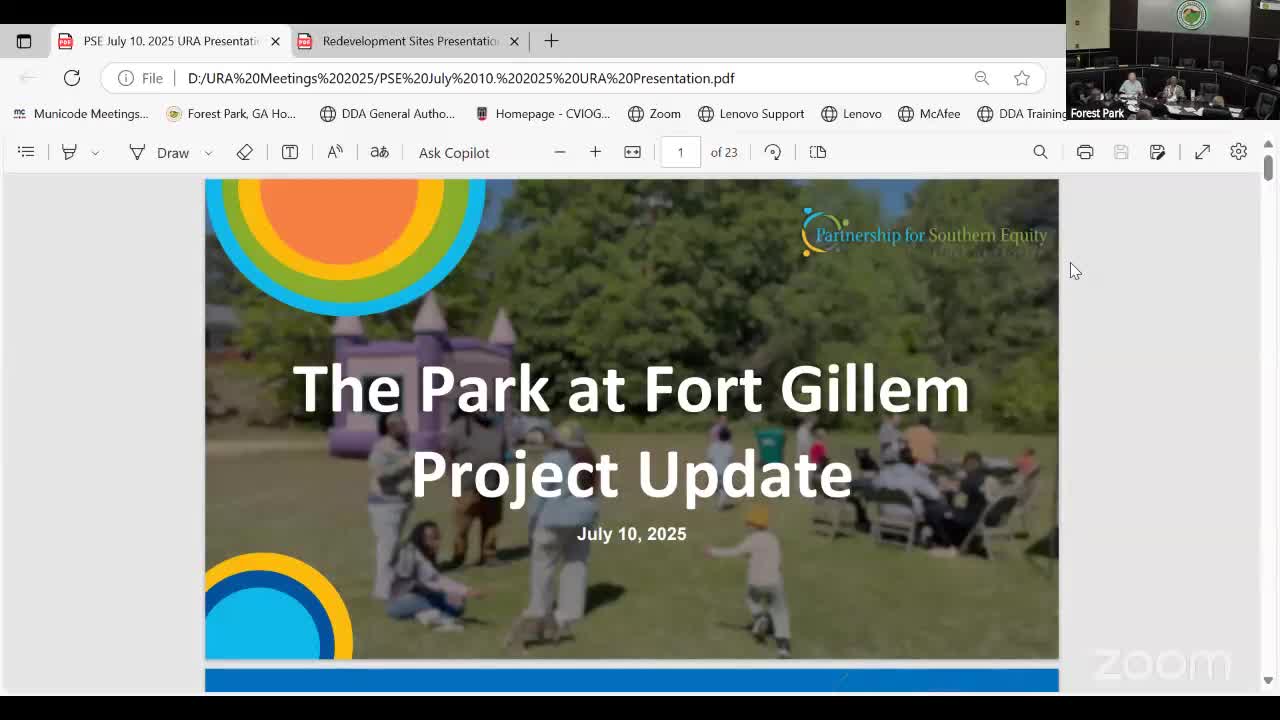Open the browser tab actions menu
Viewport: 1280px width, 720px height.
24,41
